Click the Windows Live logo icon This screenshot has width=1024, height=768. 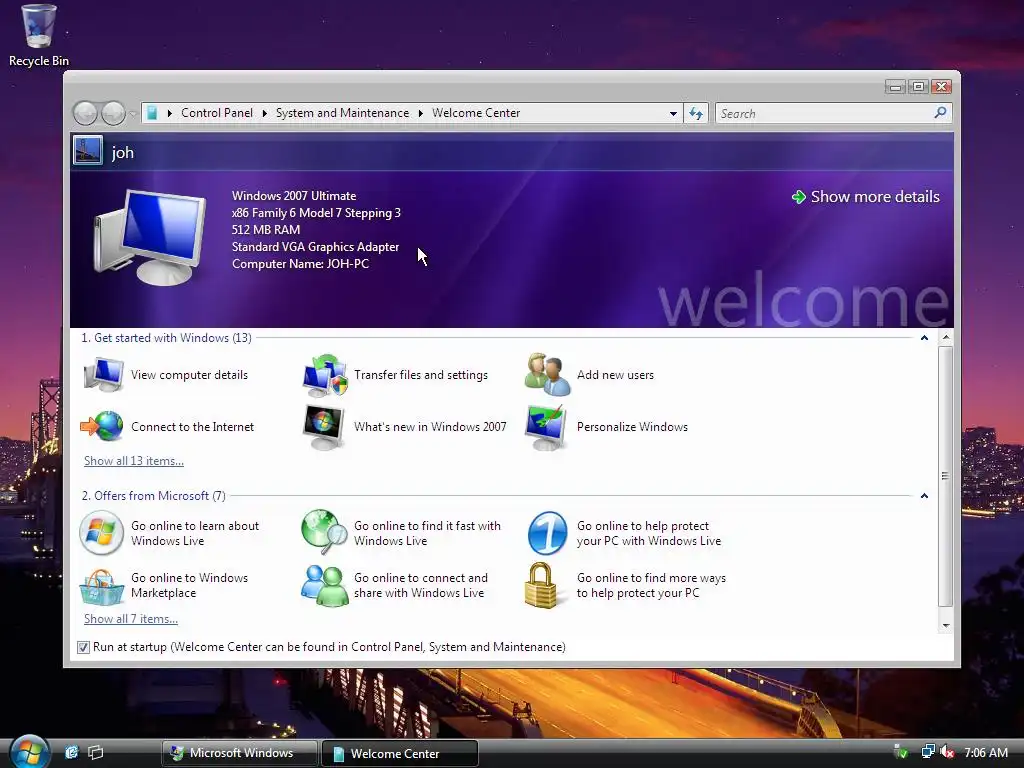click(x=101, y=533)
